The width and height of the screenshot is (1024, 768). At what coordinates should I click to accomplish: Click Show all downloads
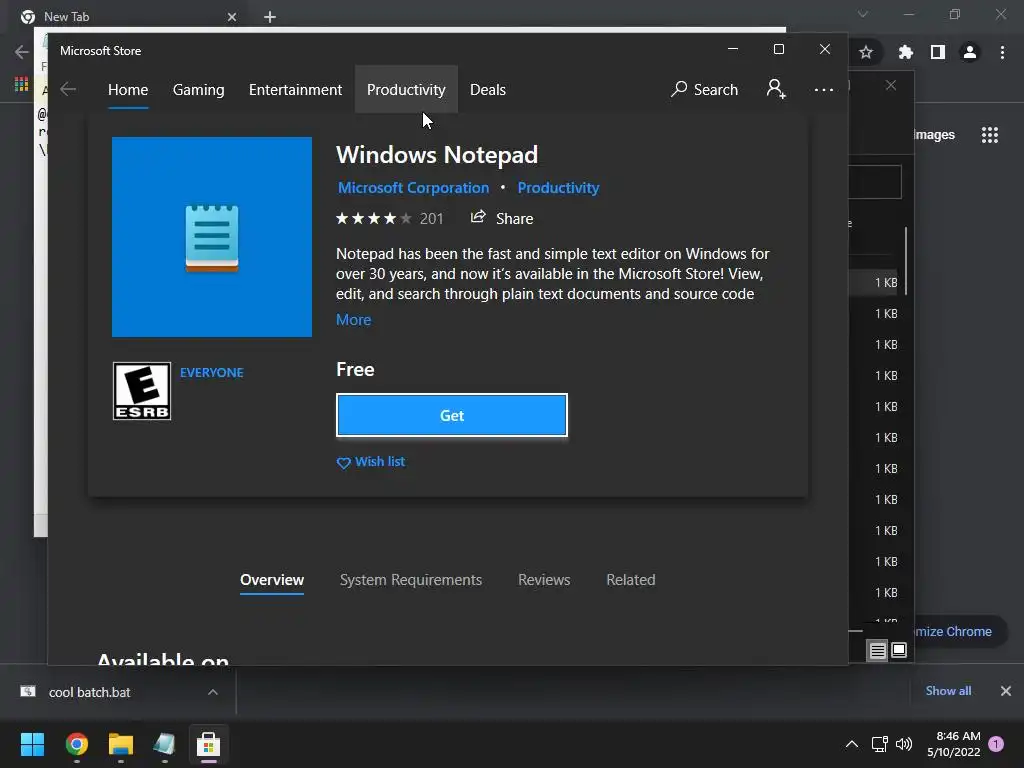[948, 691]
